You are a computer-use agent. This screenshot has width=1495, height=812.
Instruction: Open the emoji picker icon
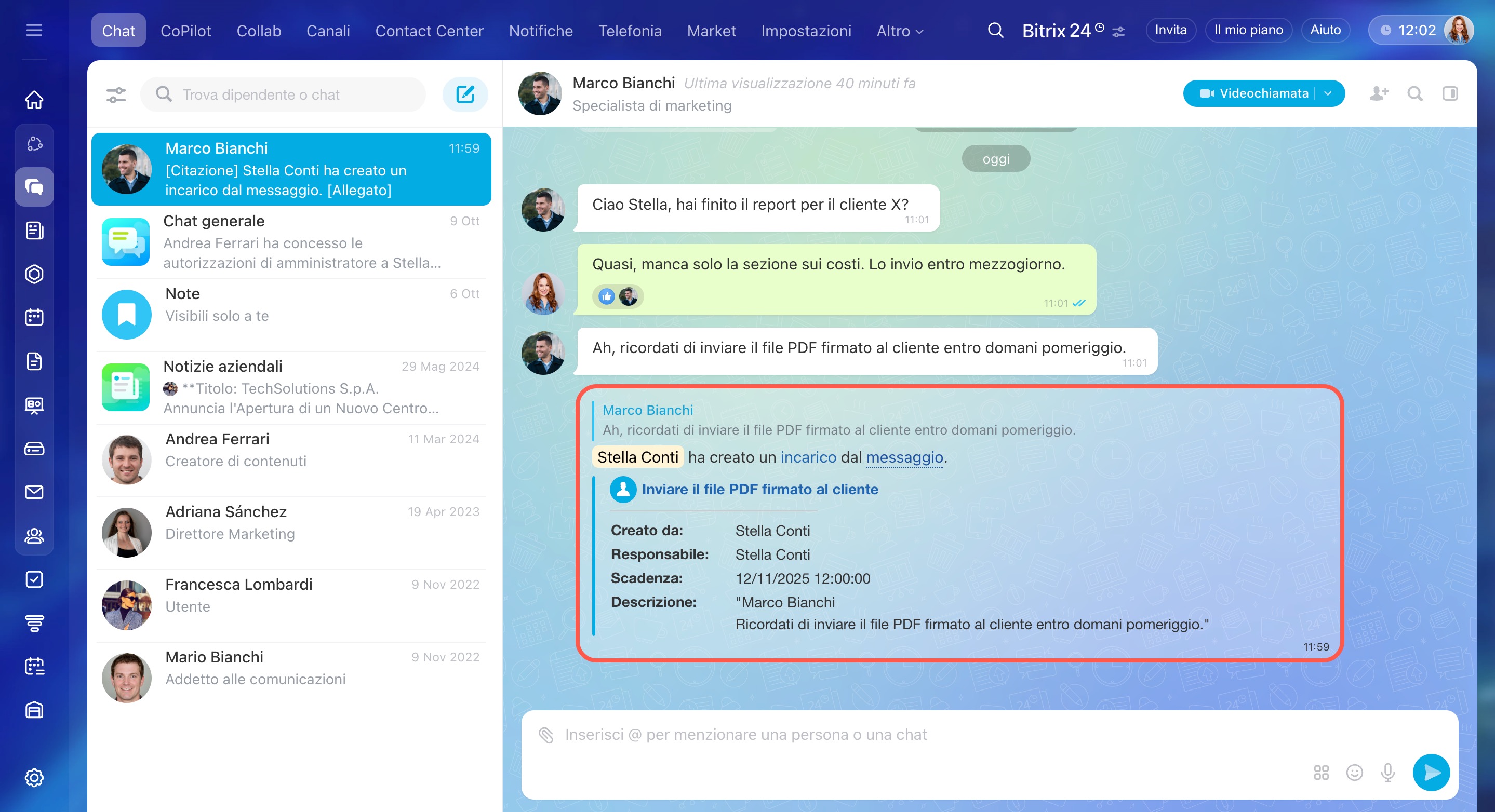[x=1354, y=772]
